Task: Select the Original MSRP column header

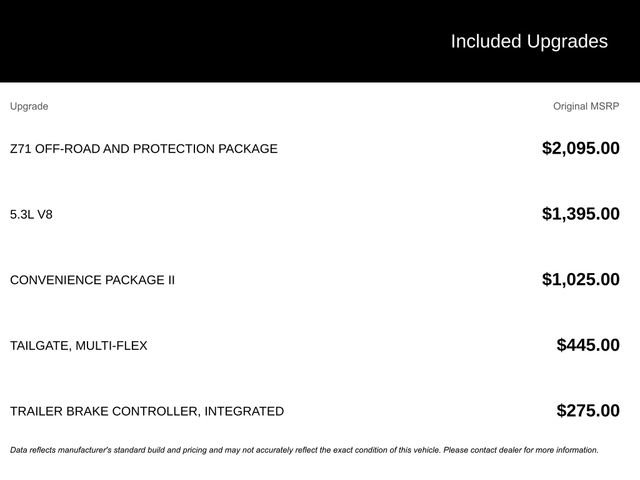Action: point(586,106)
